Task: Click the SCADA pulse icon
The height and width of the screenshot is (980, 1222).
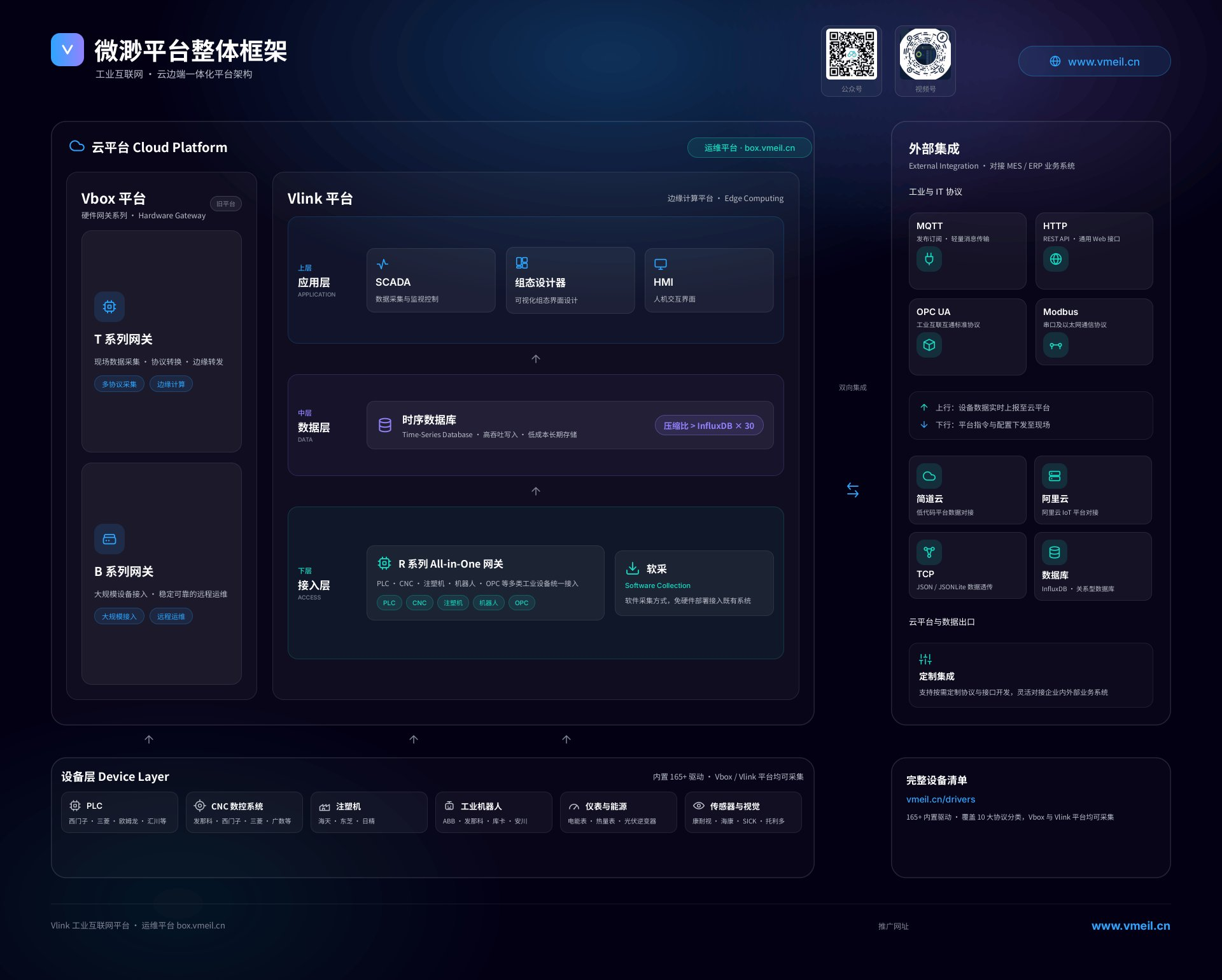Action: 383,263
